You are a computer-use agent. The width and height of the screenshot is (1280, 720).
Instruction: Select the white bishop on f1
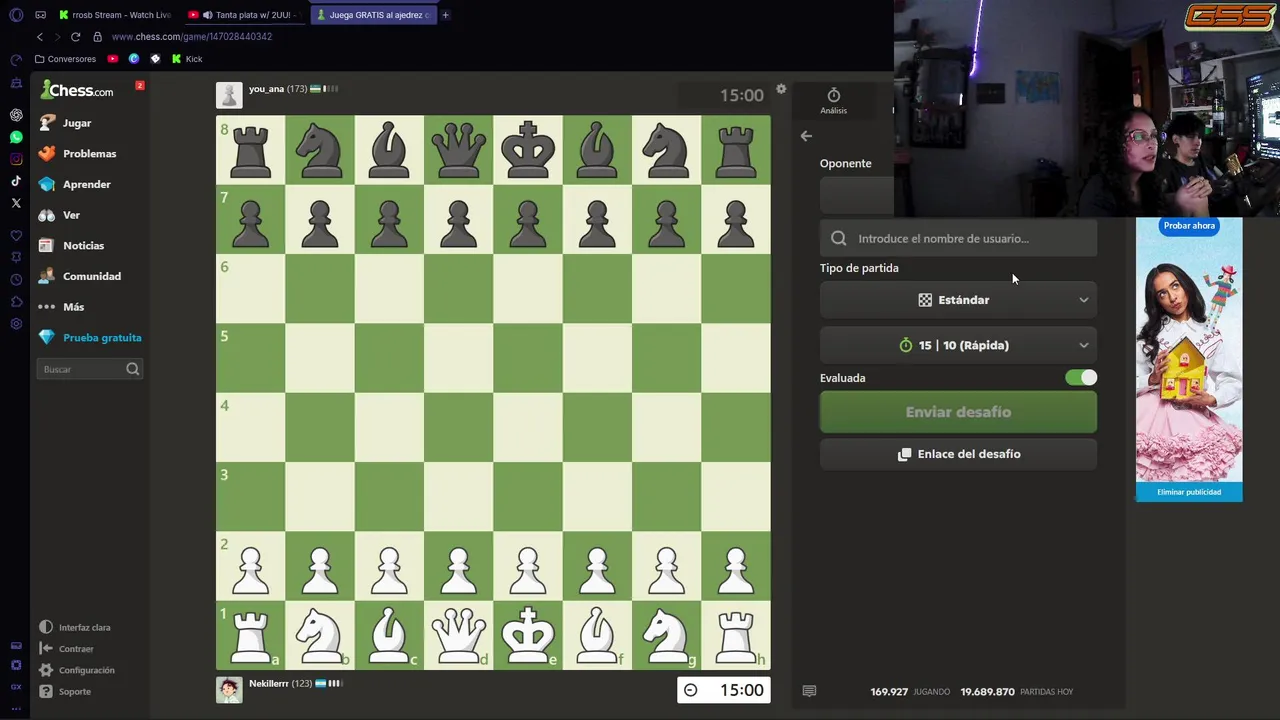(597, 635)
